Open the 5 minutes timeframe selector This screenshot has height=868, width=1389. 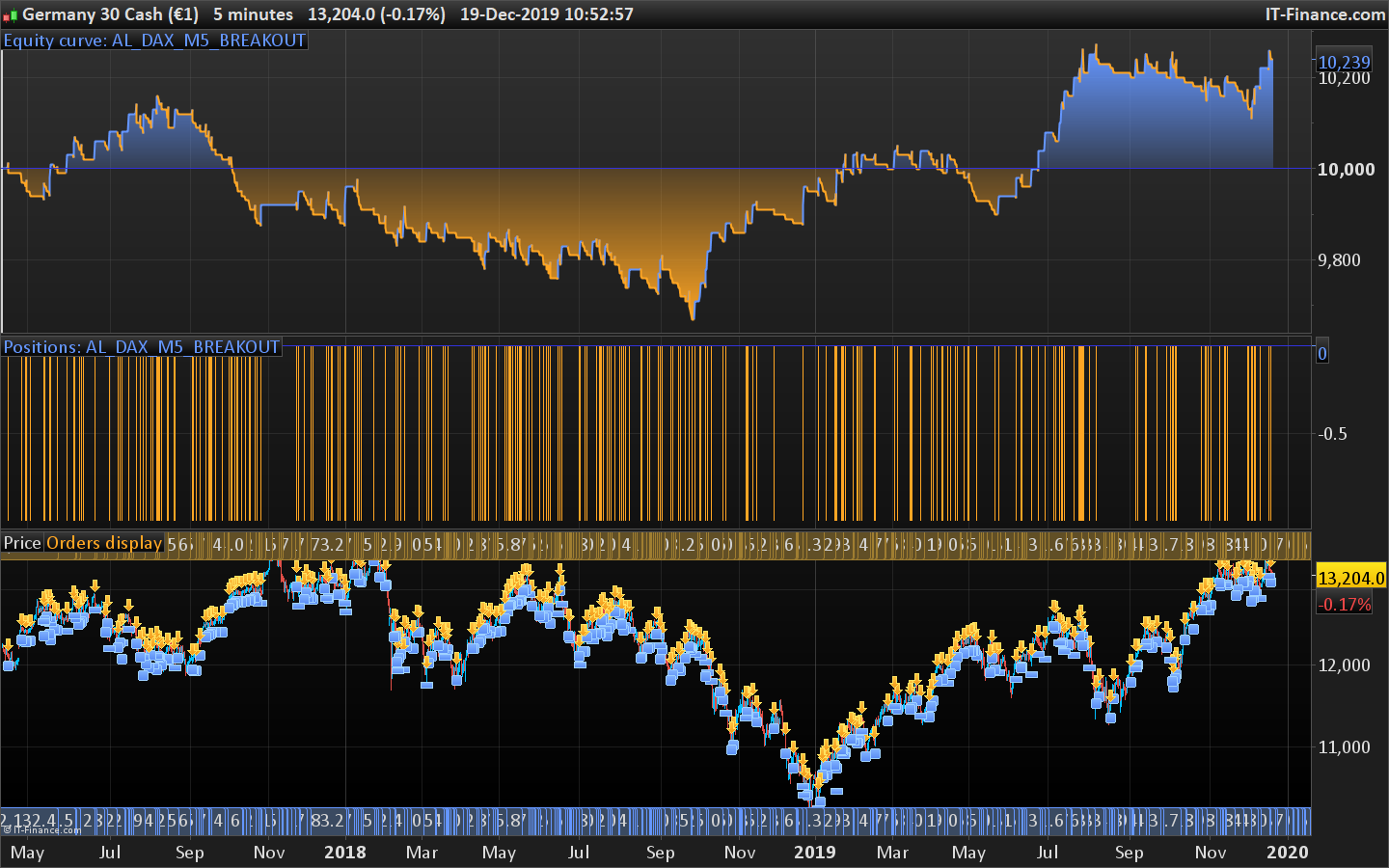click(x=253, y=14)
